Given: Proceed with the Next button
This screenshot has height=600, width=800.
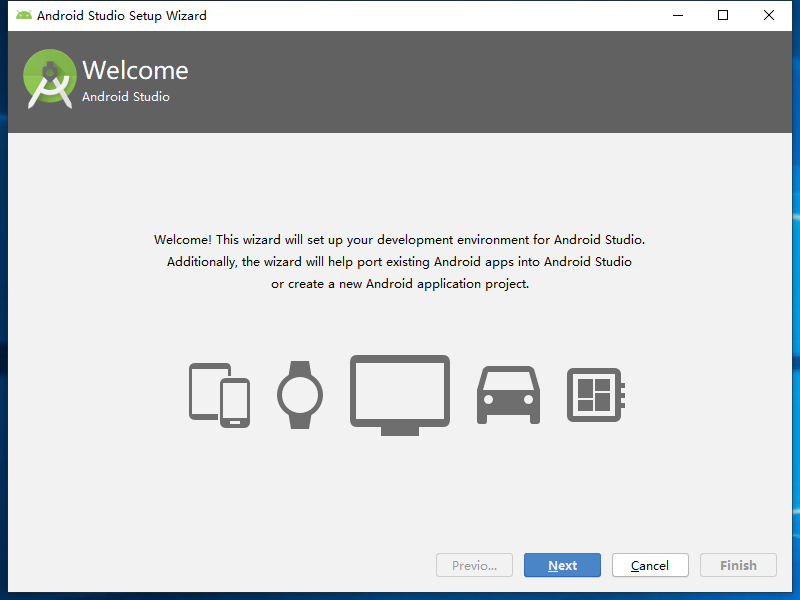Looking at the screenshot, I should pyautogui.click(x=562, y=565).
